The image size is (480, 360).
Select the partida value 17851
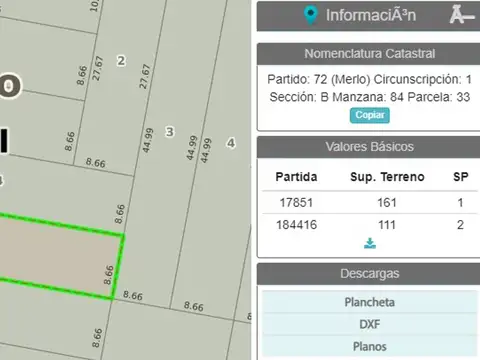[296, 202]
